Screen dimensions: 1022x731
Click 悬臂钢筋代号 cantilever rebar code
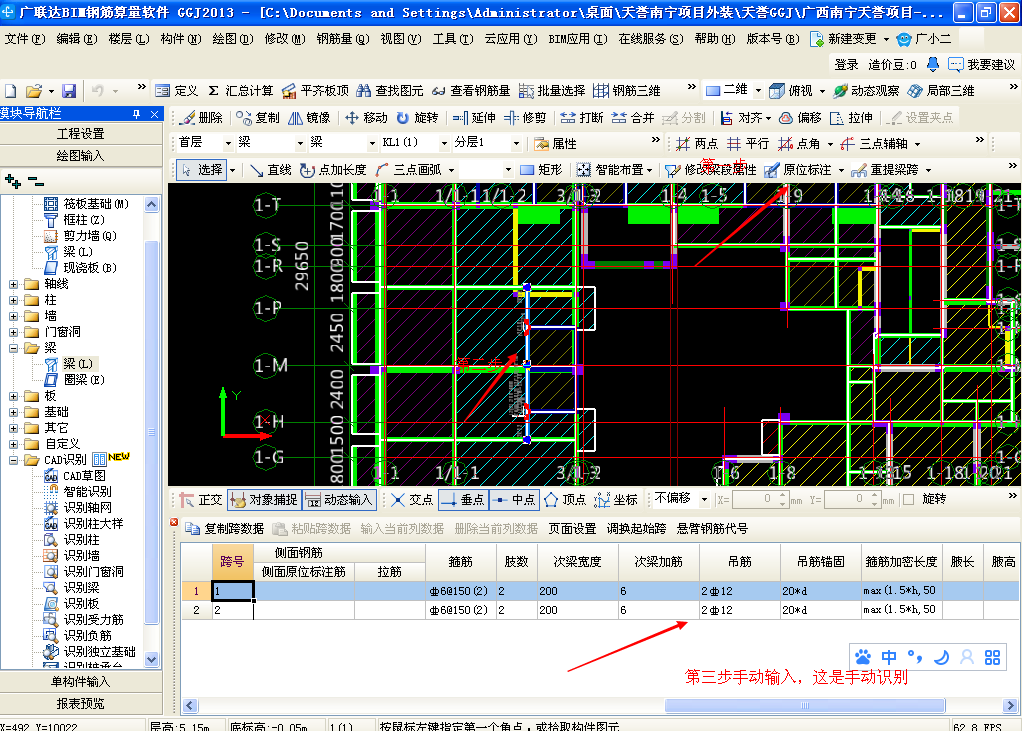coord(712,528)
